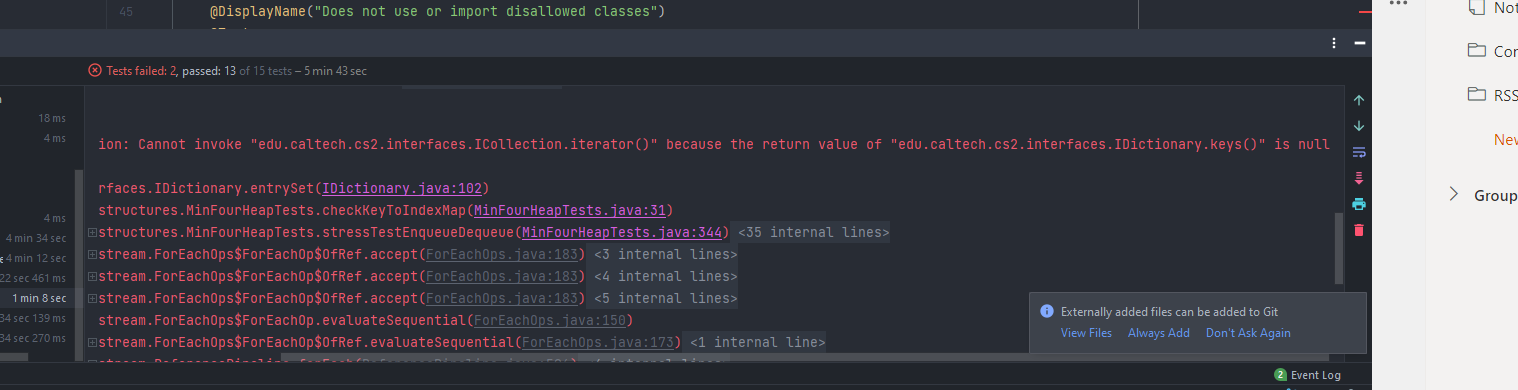
Task: Open the Event Log in the status bar
Action: click(x=1308, y=375)
